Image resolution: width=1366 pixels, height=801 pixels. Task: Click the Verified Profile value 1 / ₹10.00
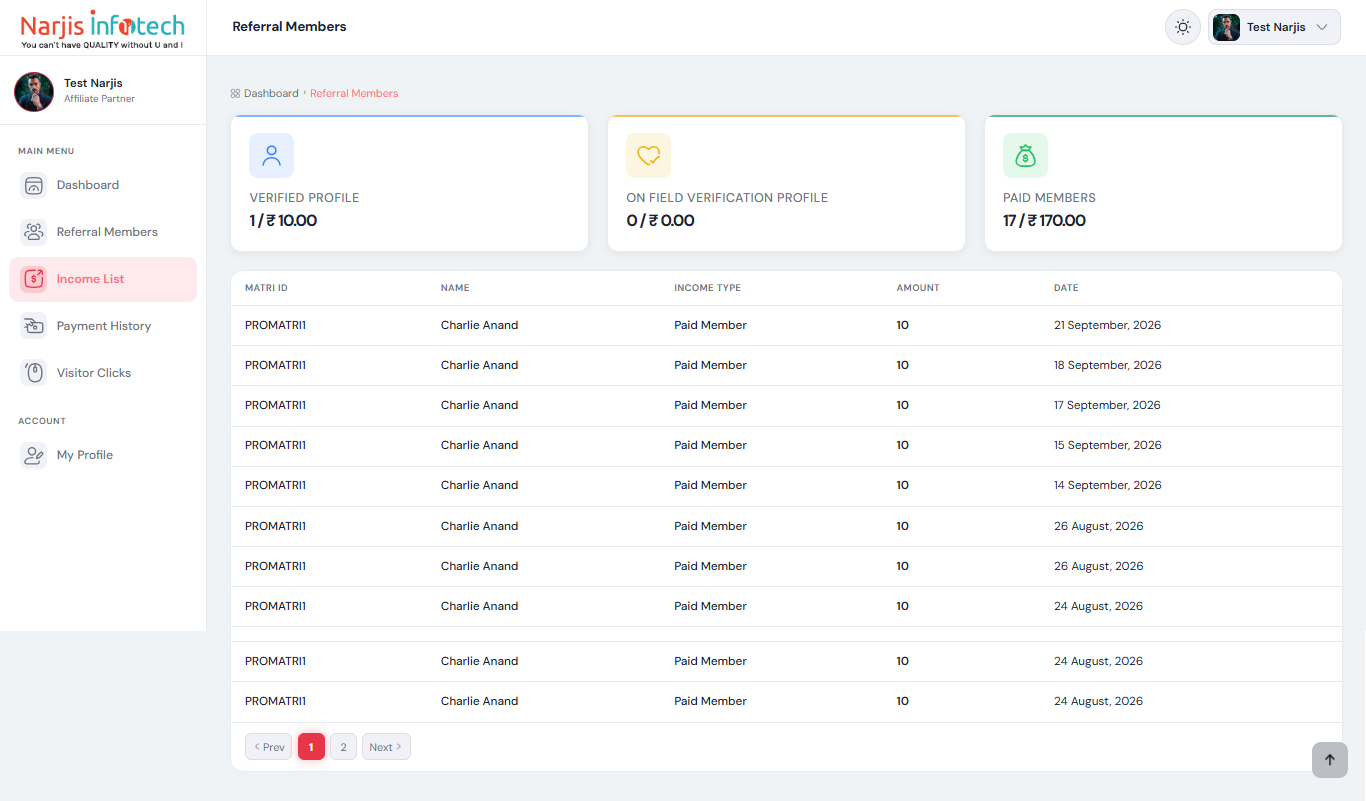[283, 220]
